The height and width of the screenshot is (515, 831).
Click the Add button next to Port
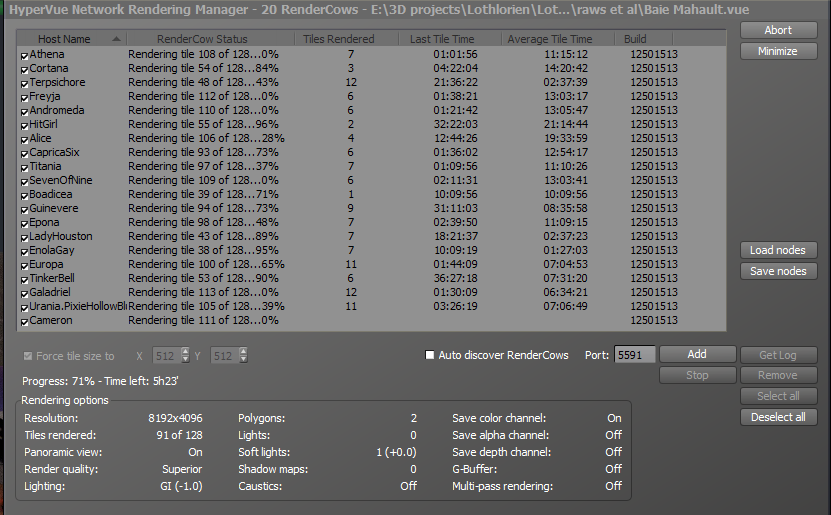point(696,354)
